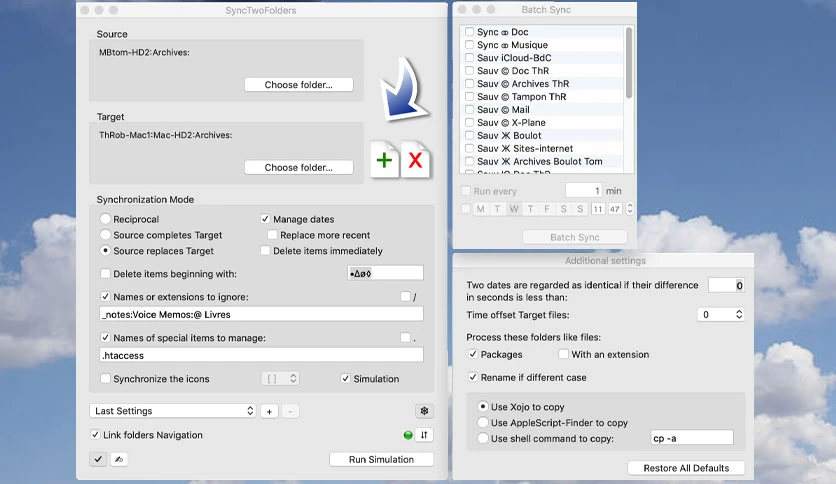Select Source replaces Target mode
The image size is (836, 484).
coord(106,251)
